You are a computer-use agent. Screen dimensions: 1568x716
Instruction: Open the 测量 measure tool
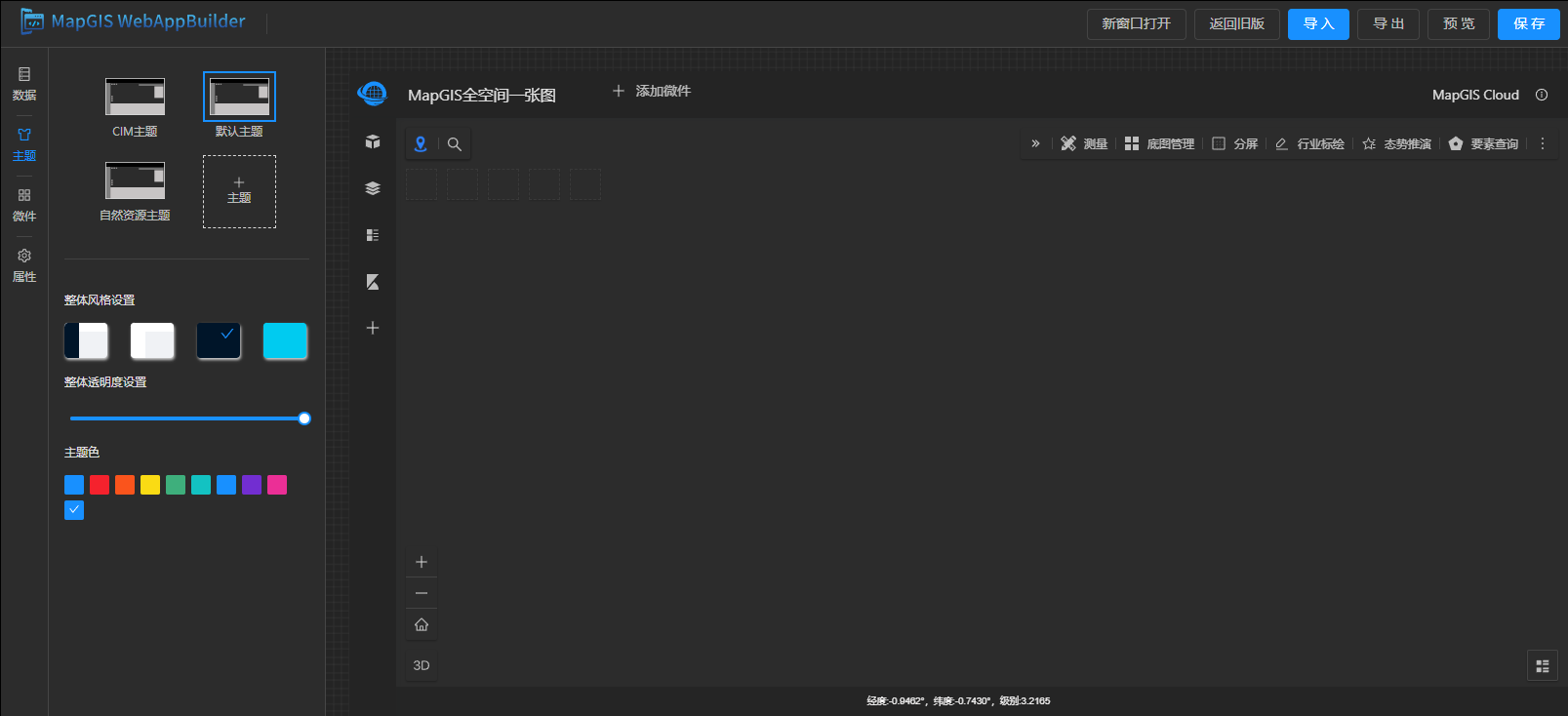pos(1084,143)
